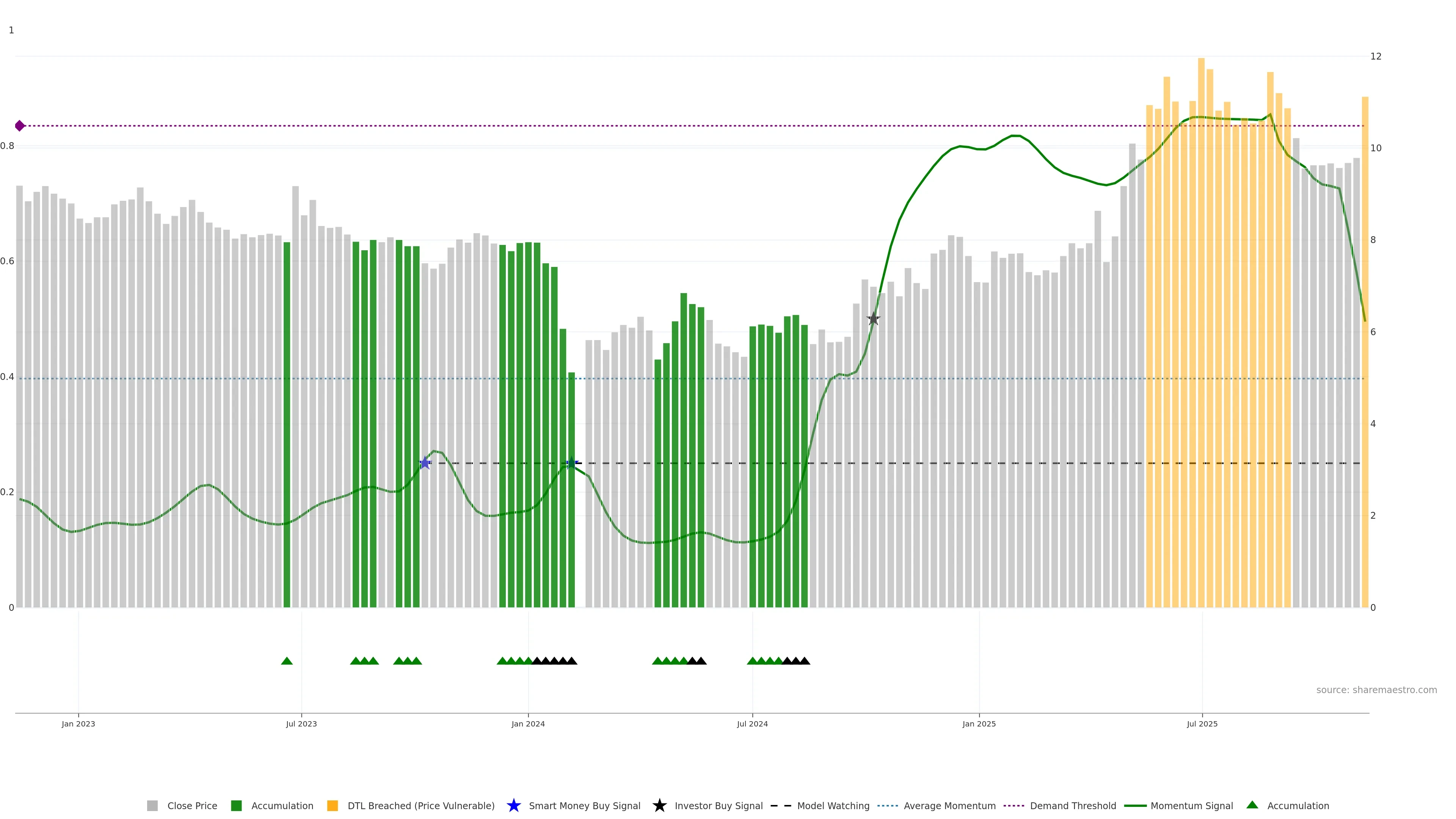Click the green Accumulation square swatch in the legend
Viewport: 1456px width, 819px height.
(236, 805)
